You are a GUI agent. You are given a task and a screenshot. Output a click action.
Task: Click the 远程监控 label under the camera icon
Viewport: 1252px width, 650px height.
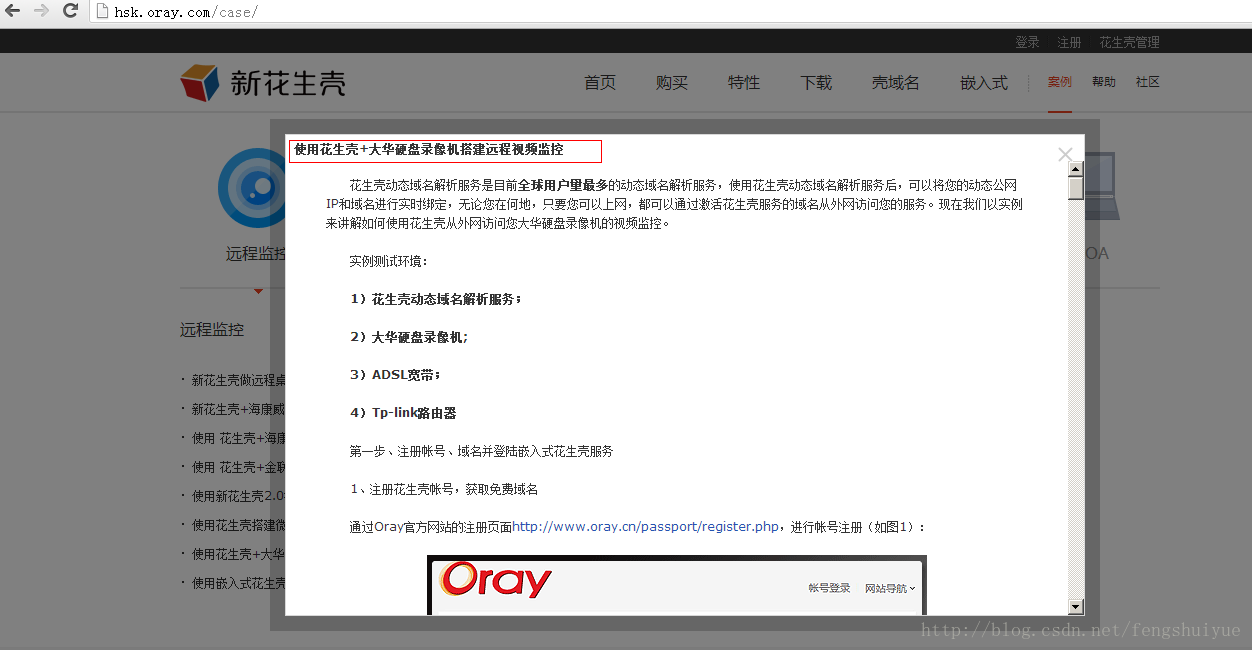pos(256,254)
